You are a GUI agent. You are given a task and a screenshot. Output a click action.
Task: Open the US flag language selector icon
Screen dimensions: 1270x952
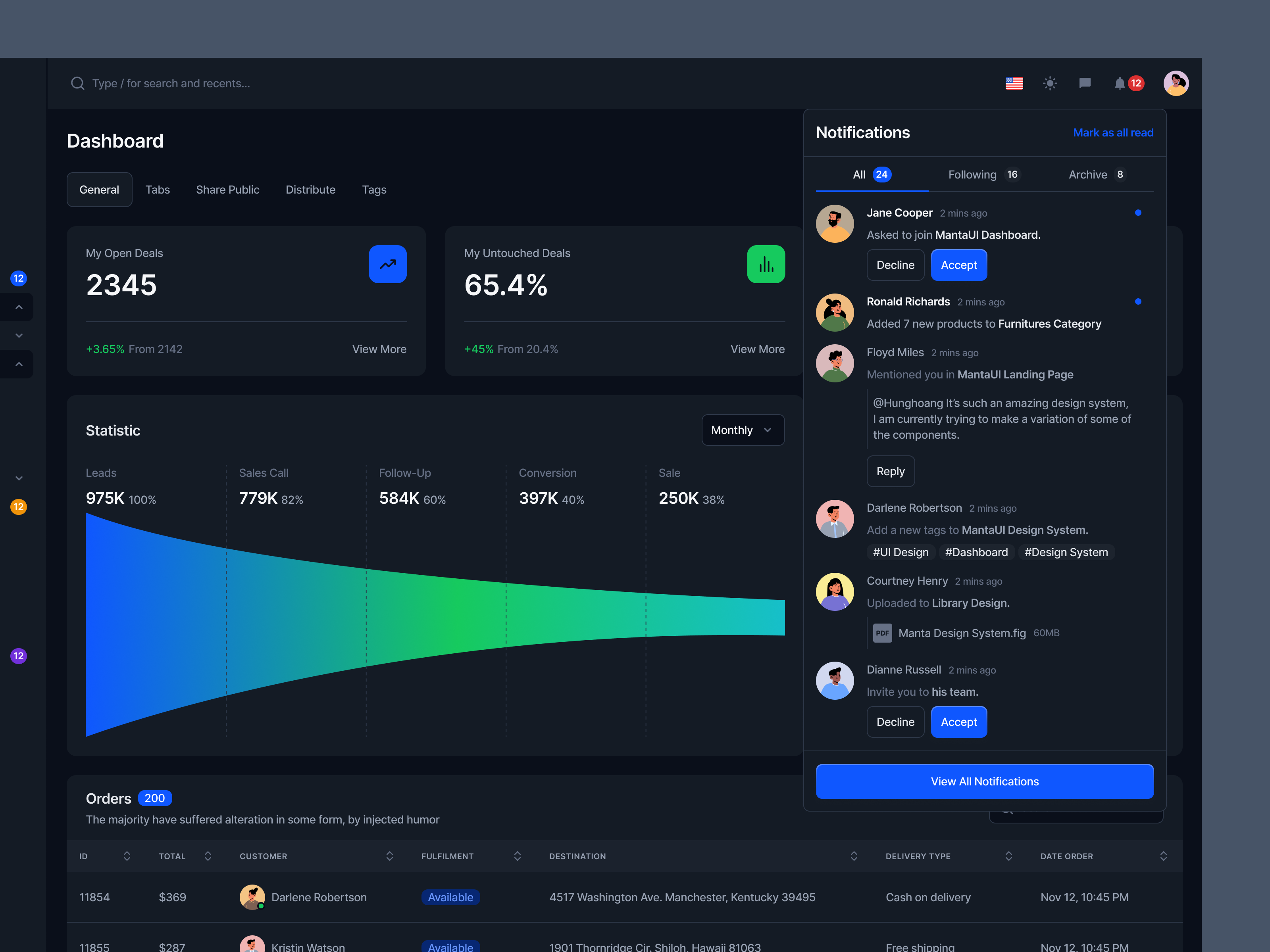coord(1014,83)
